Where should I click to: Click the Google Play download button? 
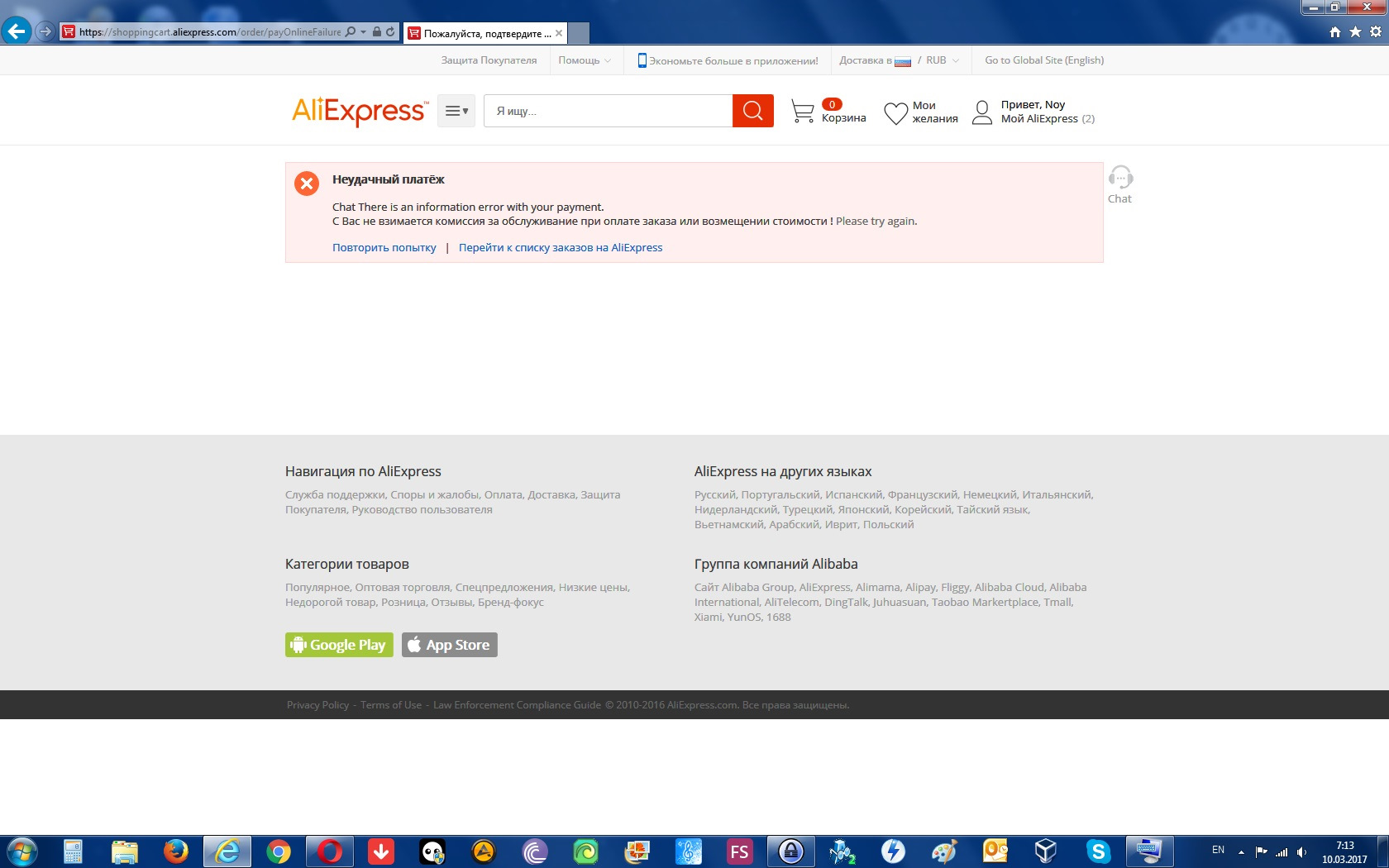coord(339,645)
